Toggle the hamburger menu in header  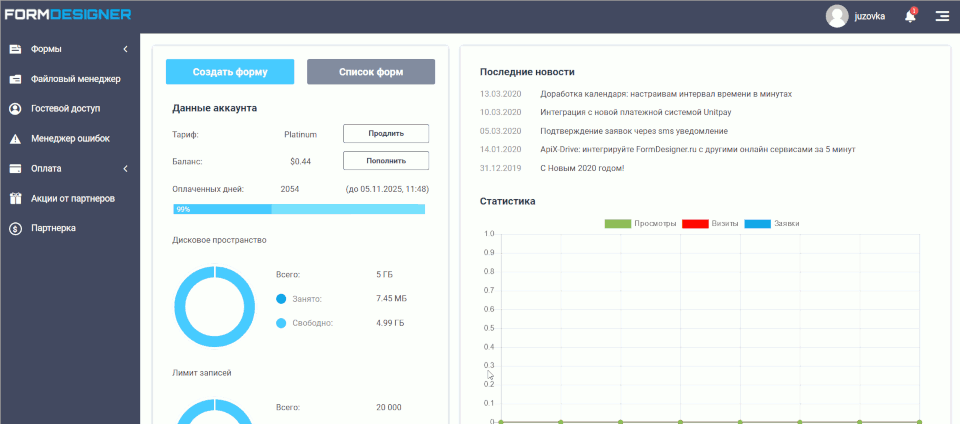[941, 16]
